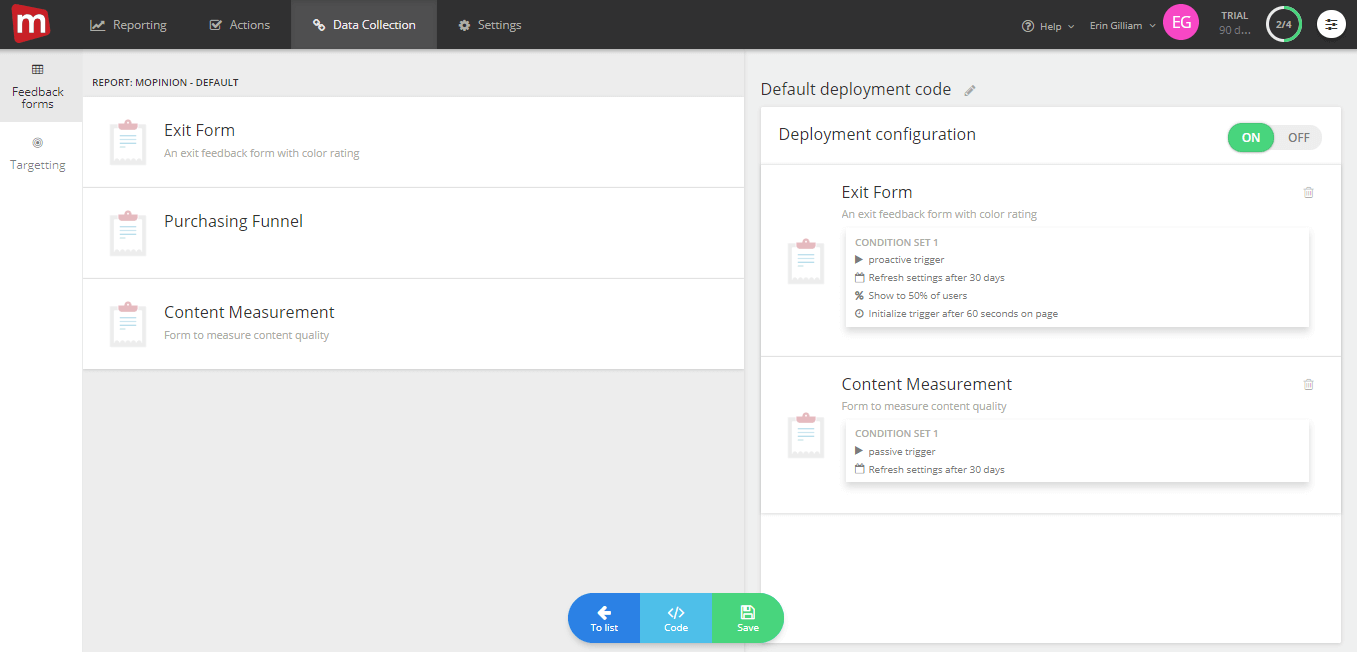Open account preferences using the sliders icon

click(x=1331, y=23)
